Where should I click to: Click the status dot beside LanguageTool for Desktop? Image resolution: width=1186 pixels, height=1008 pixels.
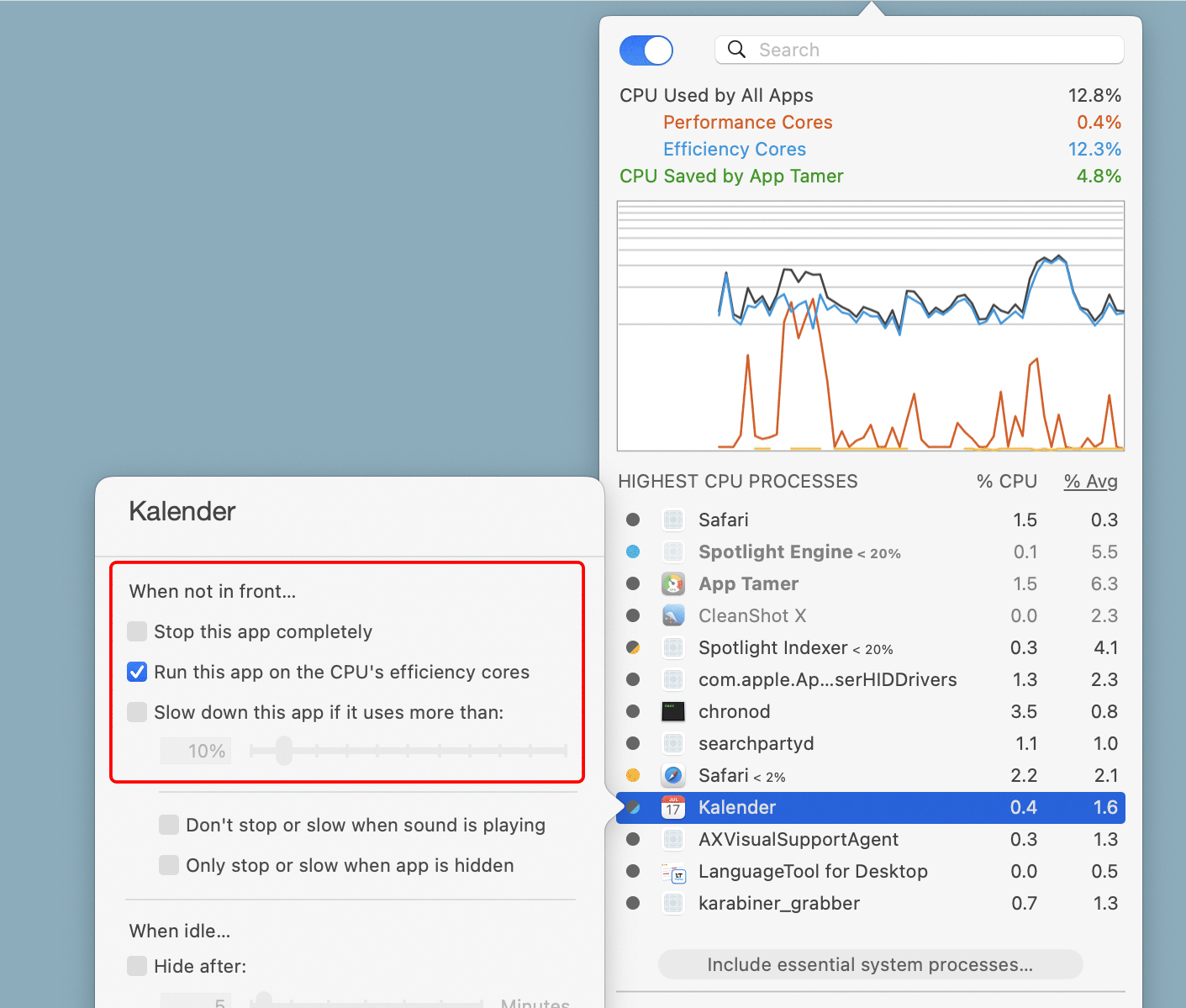[x=633, y=871]
